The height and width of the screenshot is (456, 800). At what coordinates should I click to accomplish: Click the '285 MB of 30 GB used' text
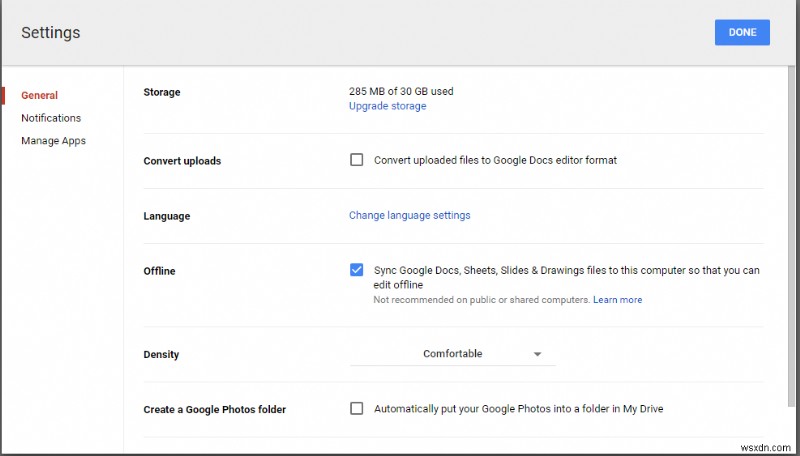(401, 91)
